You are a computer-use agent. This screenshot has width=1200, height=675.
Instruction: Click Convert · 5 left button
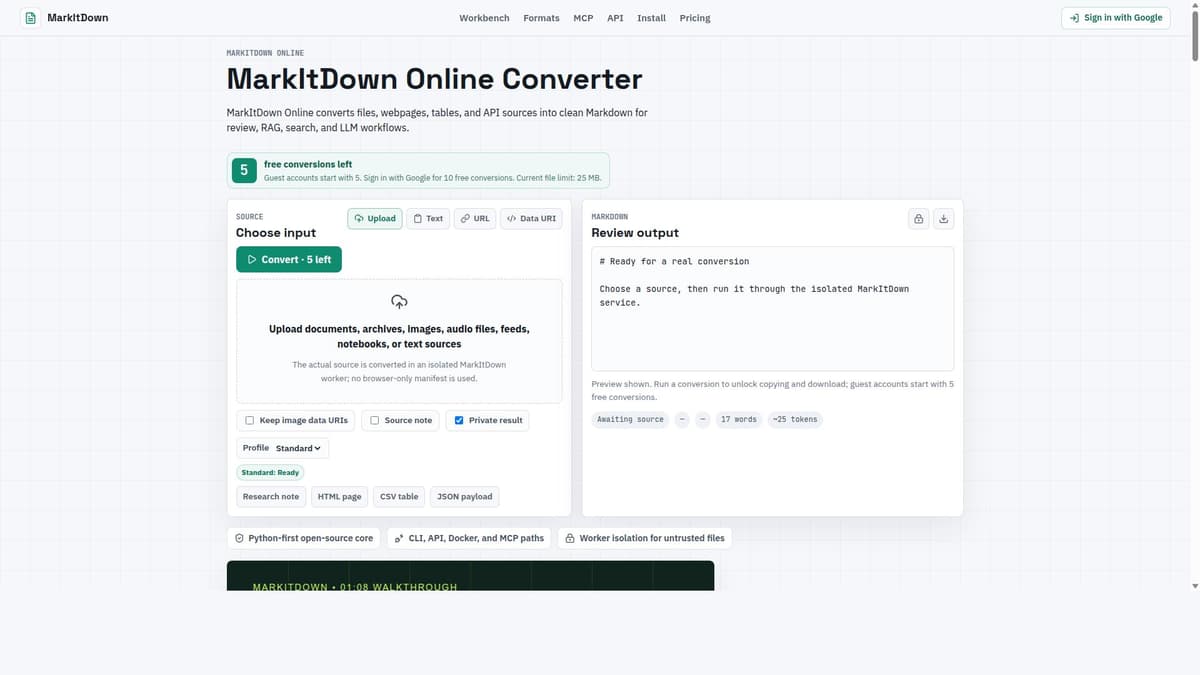point(289,259)
